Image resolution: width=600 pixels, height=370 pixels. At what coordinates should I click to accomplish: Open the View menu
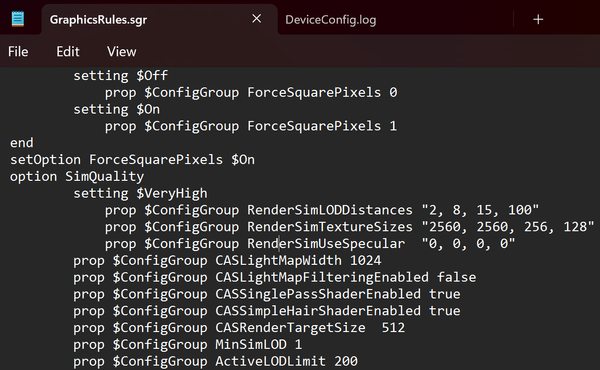[x=121, y=52]
